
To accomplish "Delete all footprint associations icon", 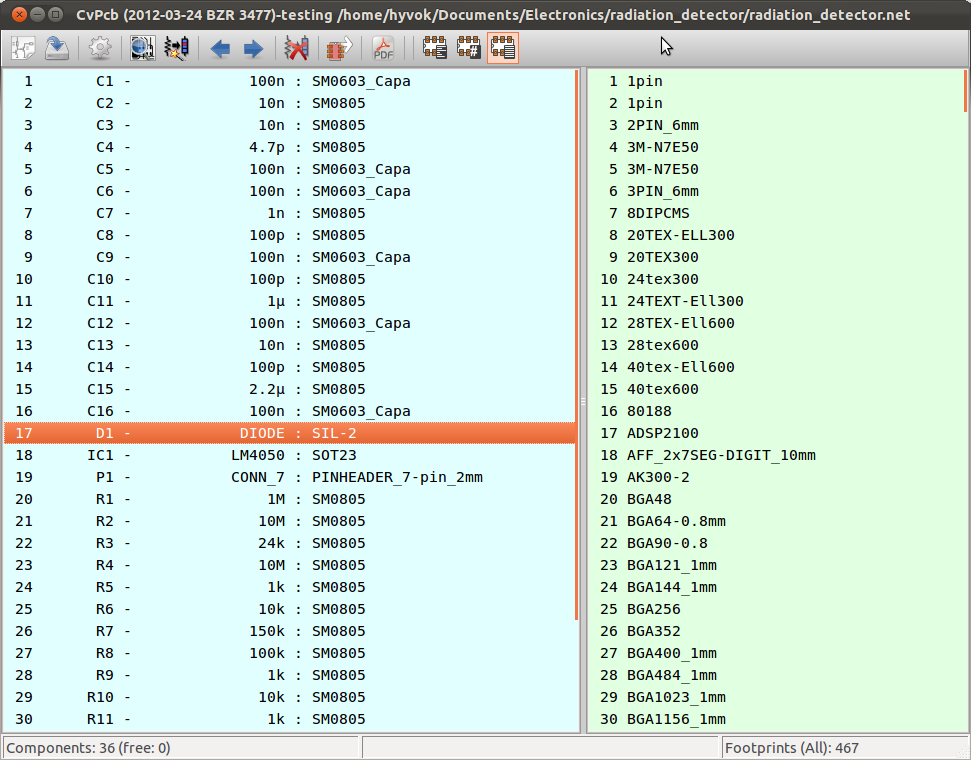I will [x=296, y=48].
